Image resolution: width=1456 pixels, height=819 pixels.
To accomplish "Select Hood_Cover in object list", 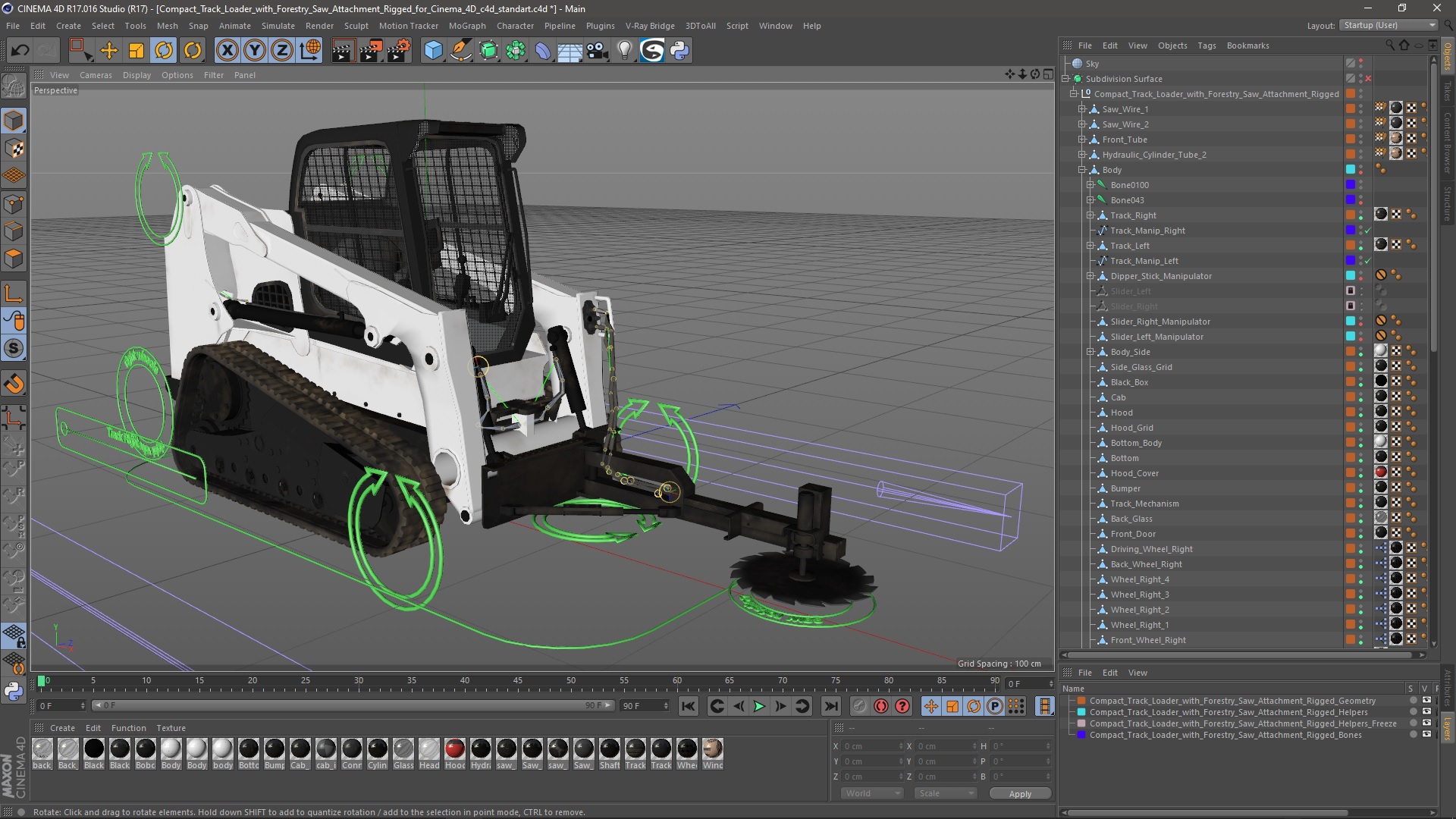I will 1134,473.
